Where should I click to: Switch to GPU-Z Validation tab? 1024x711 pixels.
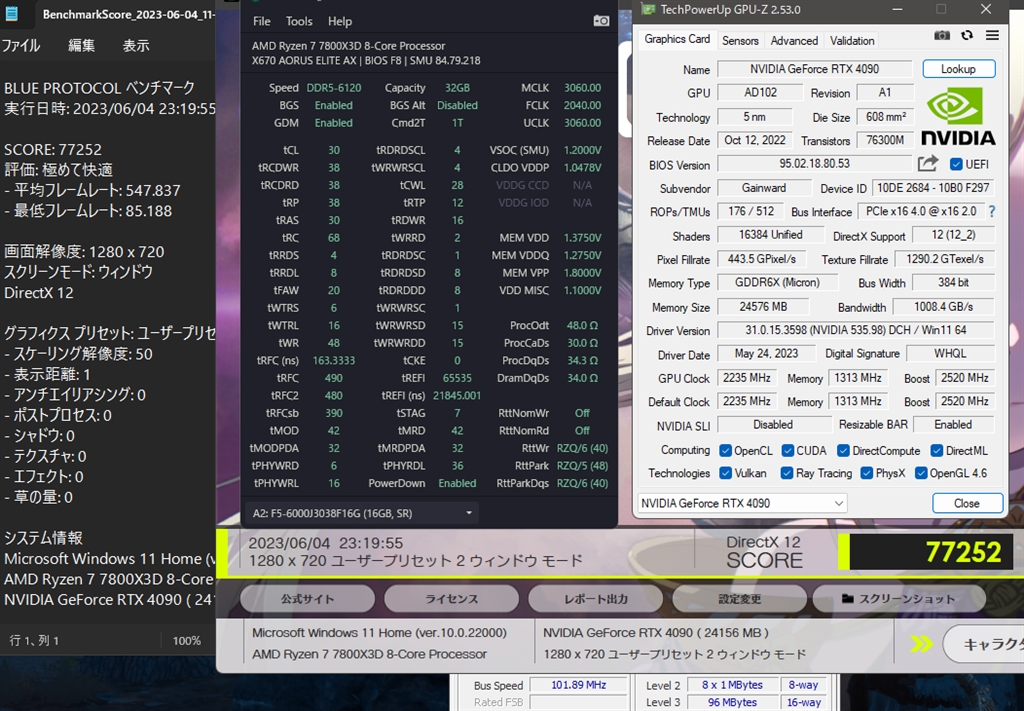pyautogui.click(x=852, y=40)
